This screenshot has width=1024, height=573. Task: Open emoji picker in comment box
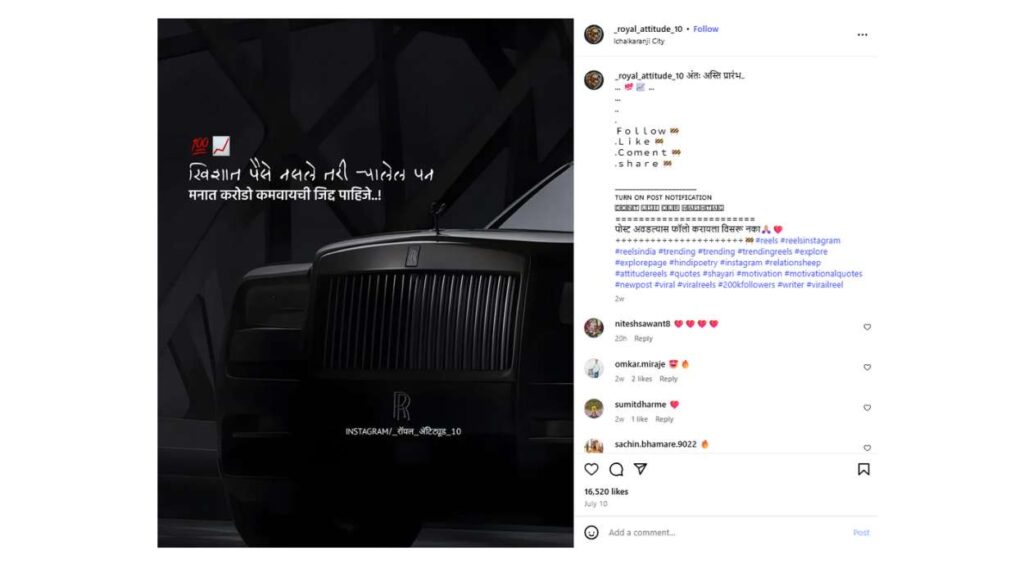coord(591,532)
